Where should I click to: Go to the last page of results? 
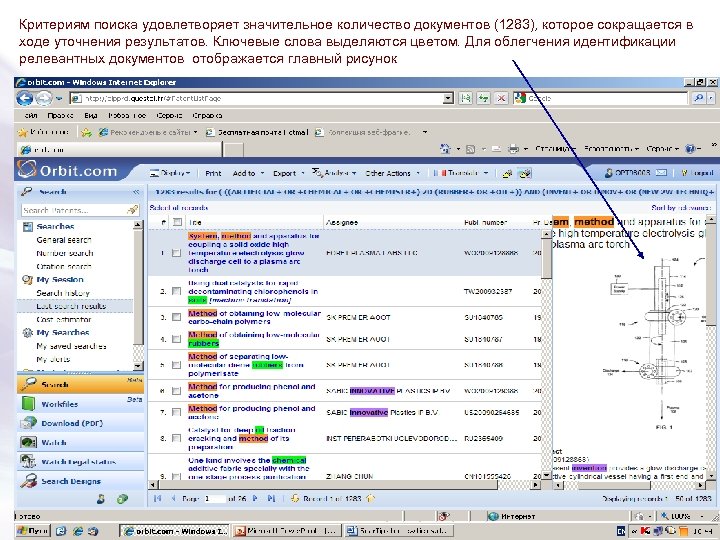[271, 498]
